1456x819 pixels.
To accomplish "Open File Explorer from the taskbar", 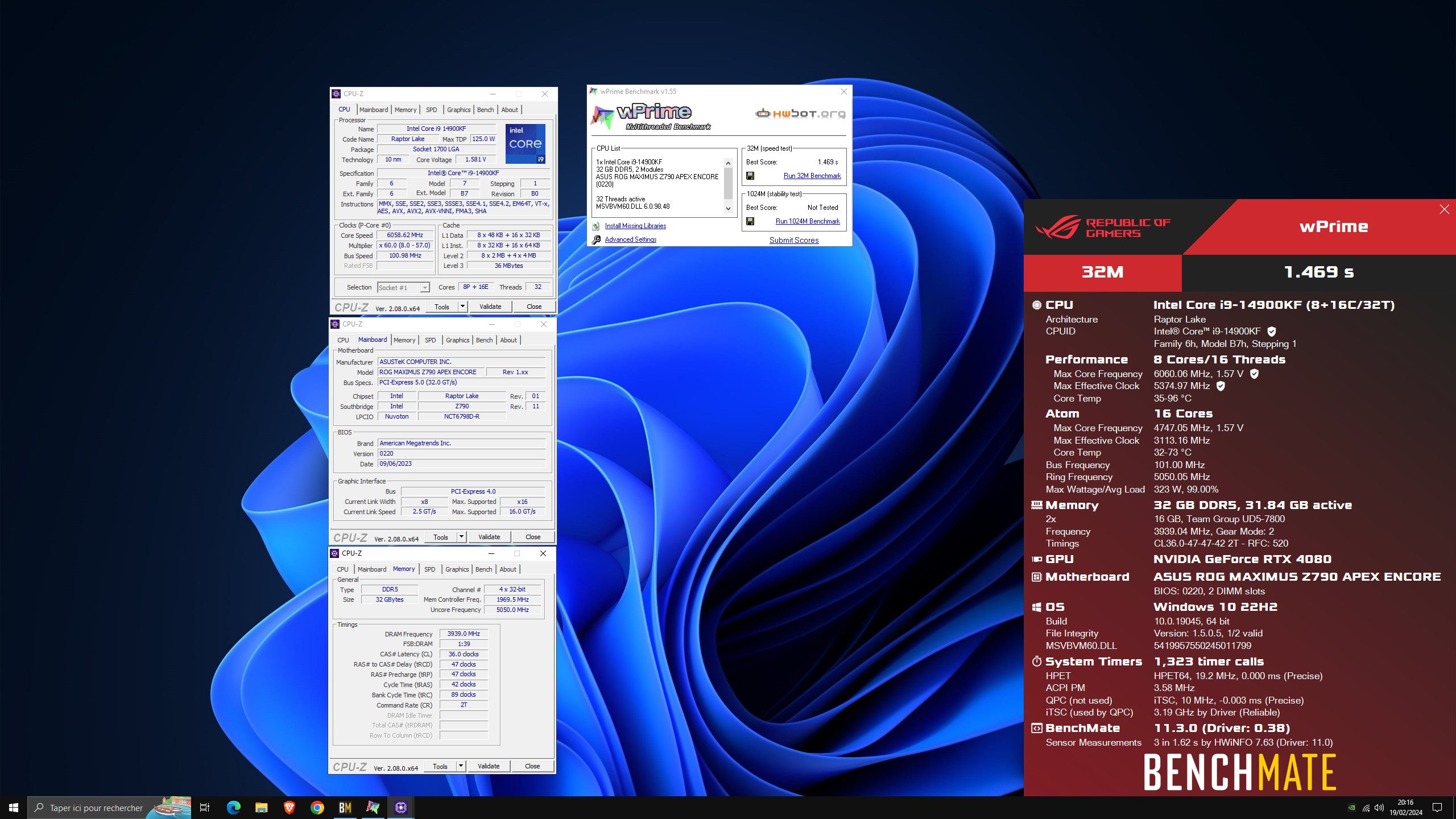I will pos(261,808).
